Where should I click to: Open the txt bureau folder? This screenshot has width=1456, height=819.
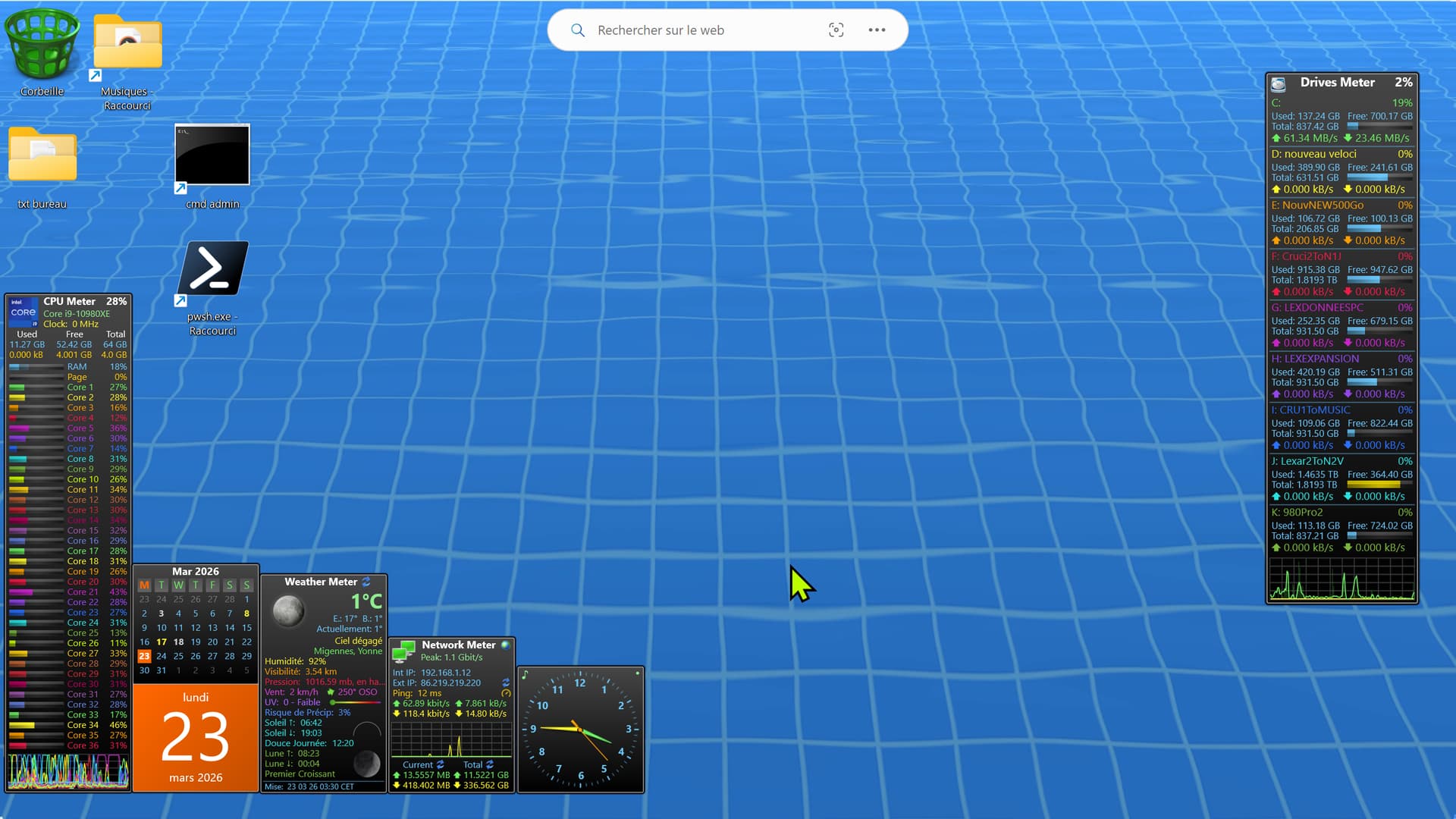click(42, 155)
